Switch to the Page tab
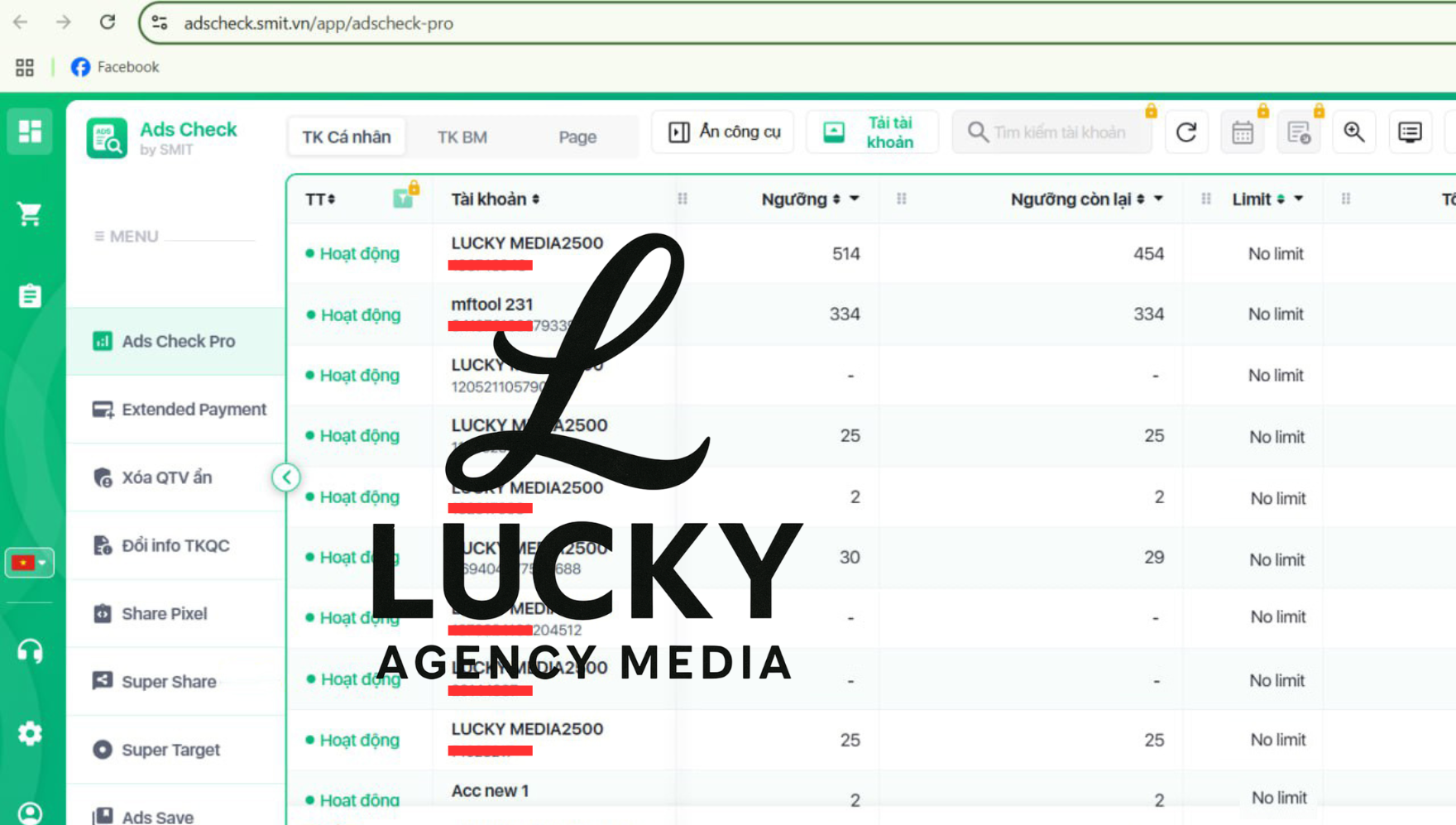The width and height of the screenshot is (1456, 825). click(x=577, y=137)
